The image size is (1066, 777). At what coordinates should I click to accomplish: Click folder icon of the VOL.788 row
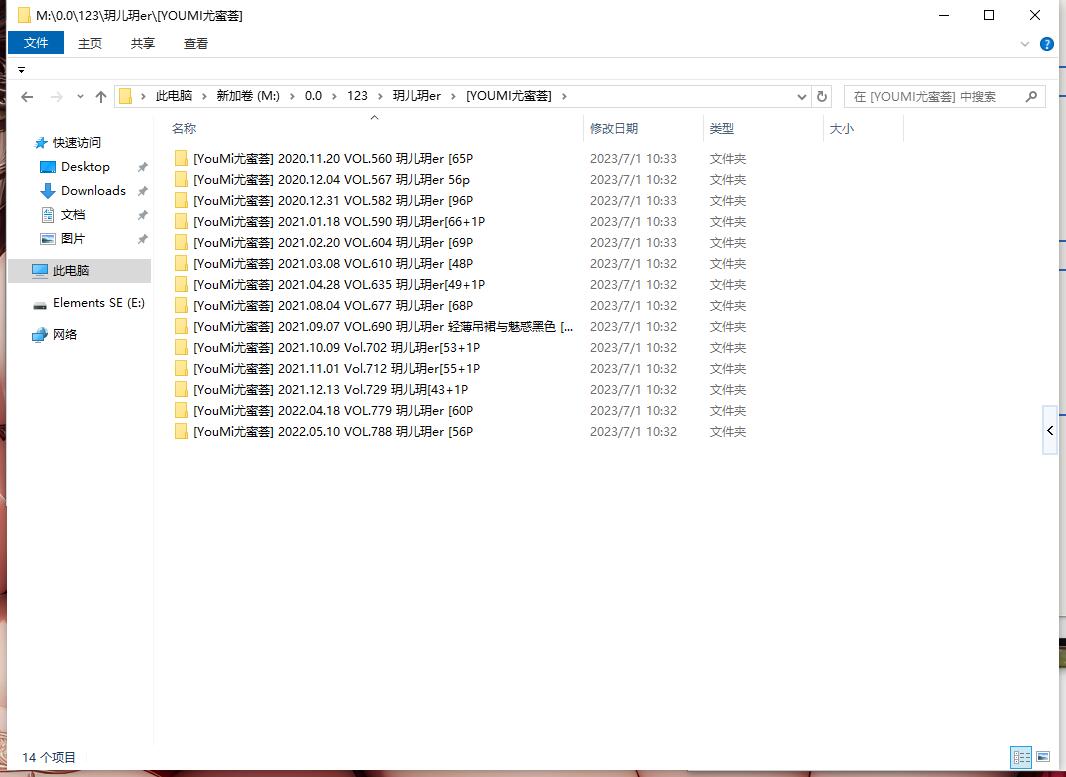coord(181,432)
